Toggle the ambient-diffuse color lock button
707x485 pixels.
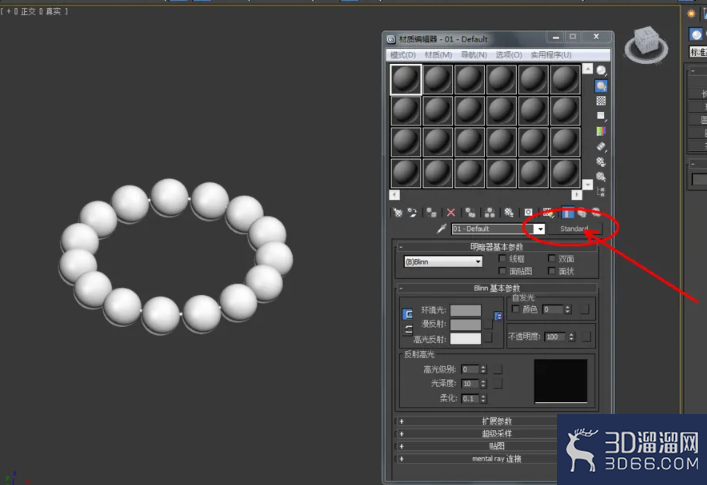pos(408,314)
